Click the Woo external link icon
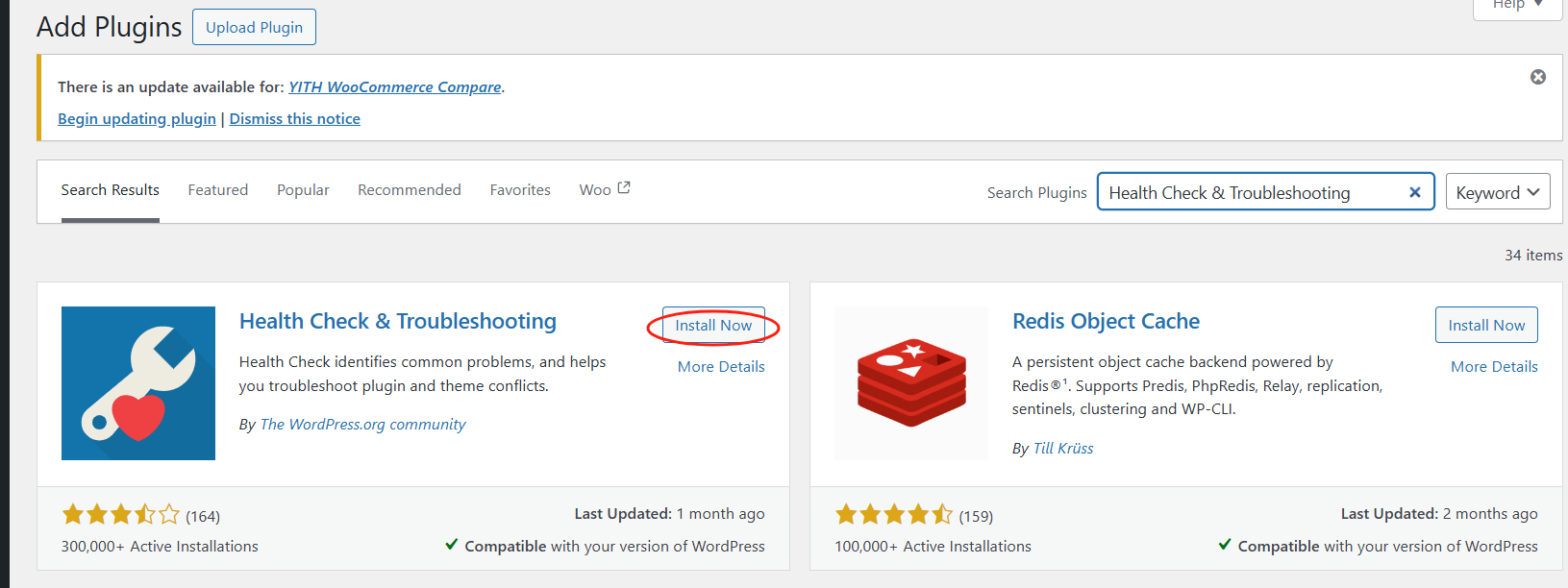Image resolution: width=1568 pixels, height=588 pixels. 624,188
